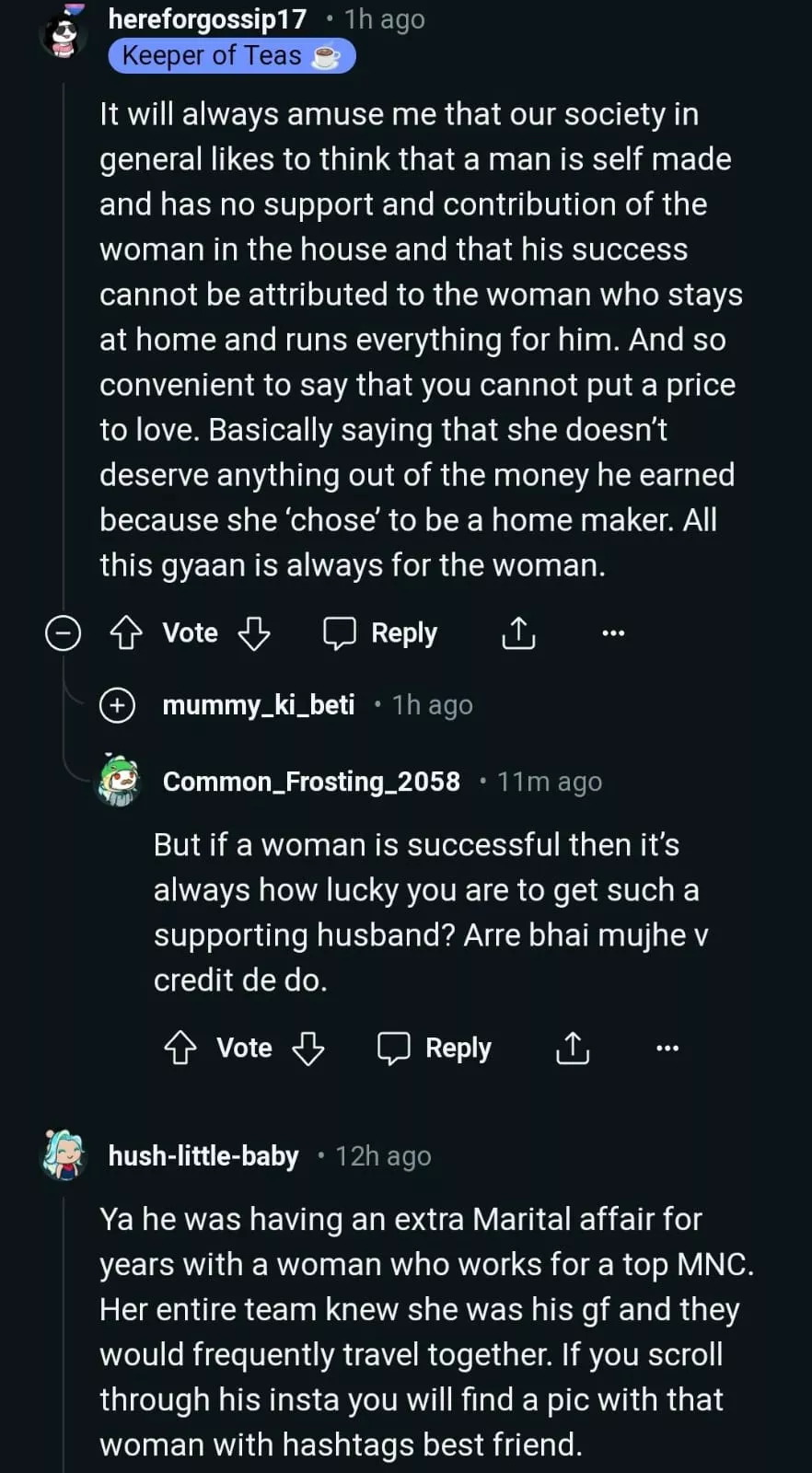Image resolution: width=812 pixels, height=1473 pixels.
Task: Share Common_Frosting_2058's reply
Action: point(573,1048)
